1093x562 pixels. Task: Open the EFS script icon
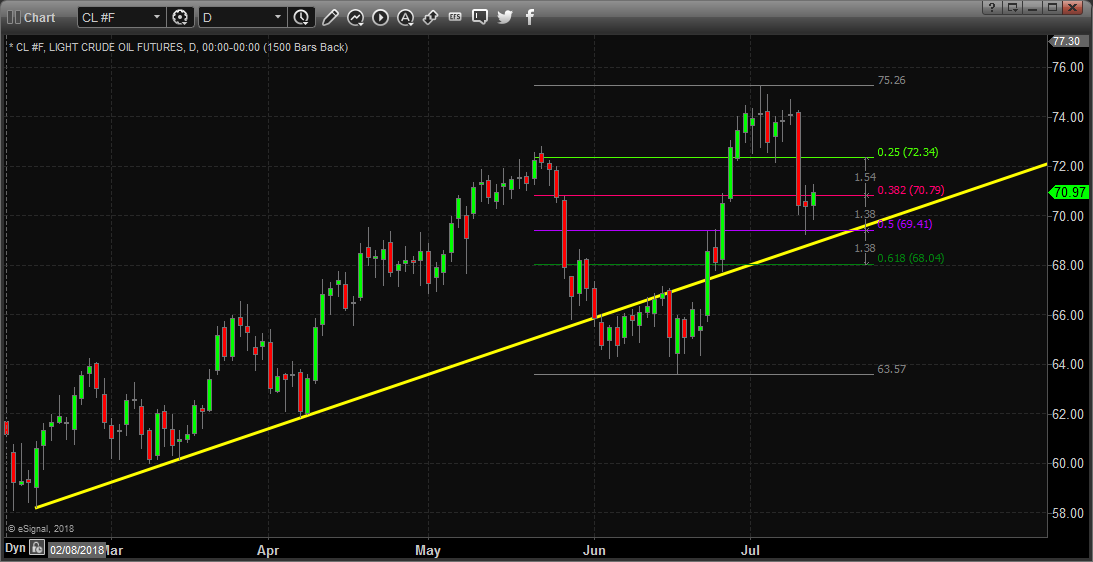click(x=454, y=17)
